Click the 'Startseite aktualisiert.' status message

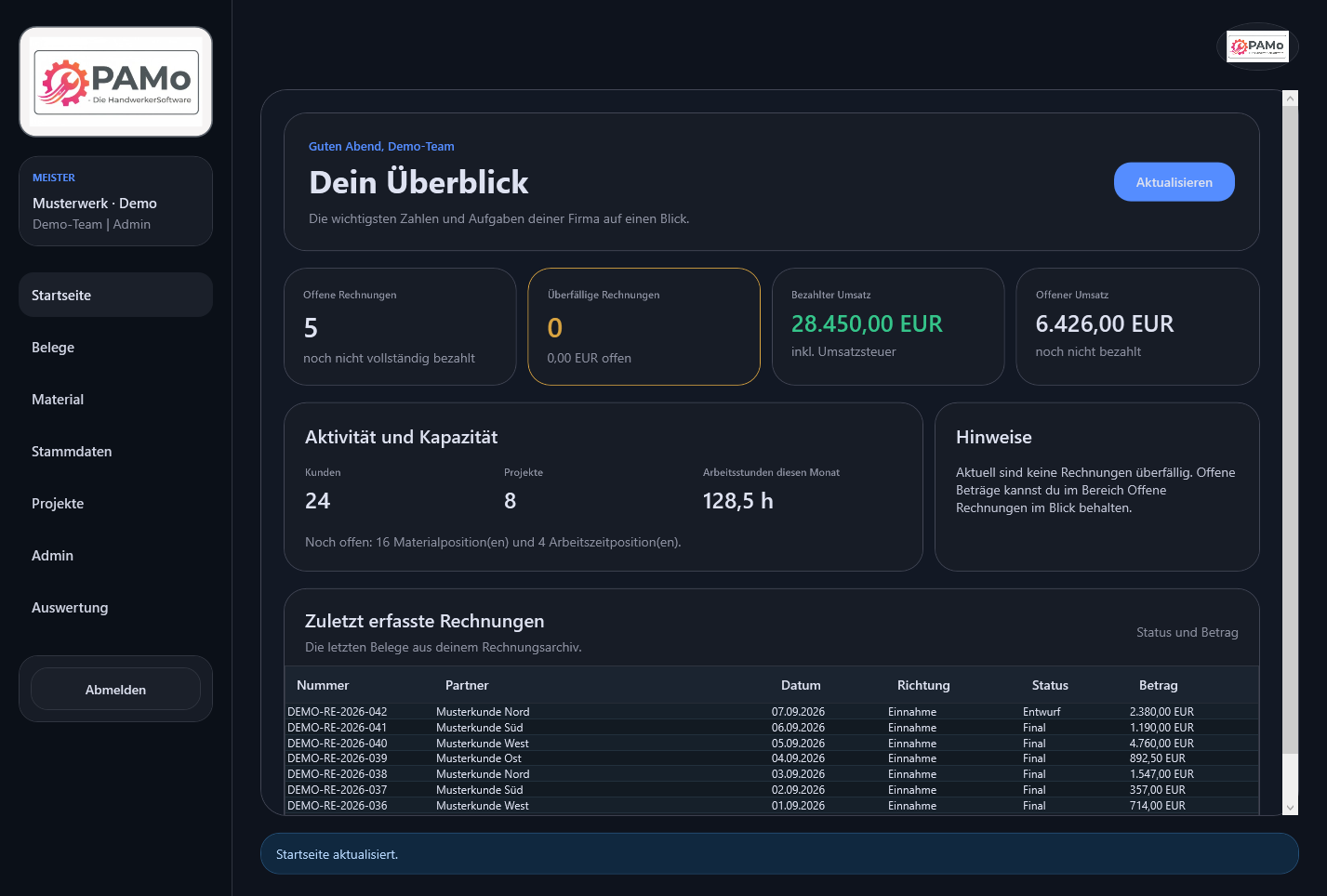pos(337,854)
